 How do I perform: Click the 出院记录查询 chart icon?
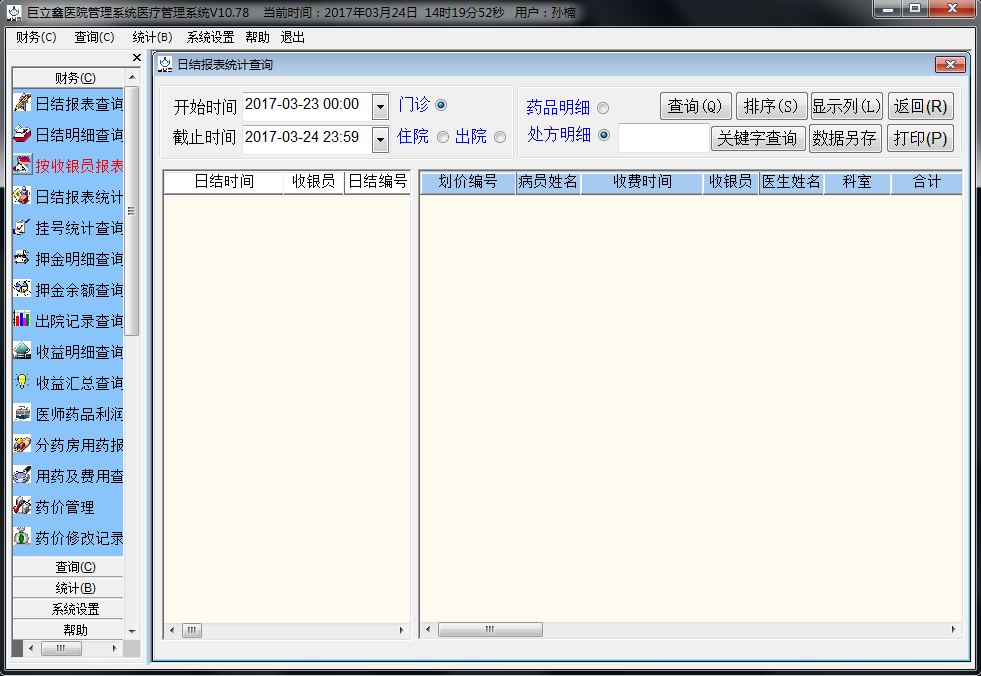tap(22, 320)
